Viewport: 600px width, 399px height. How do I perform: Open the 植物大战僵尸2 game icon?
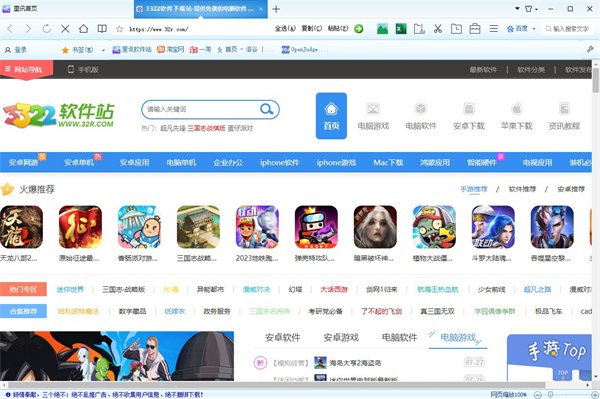pyautogui.click(x=434, y=227)
